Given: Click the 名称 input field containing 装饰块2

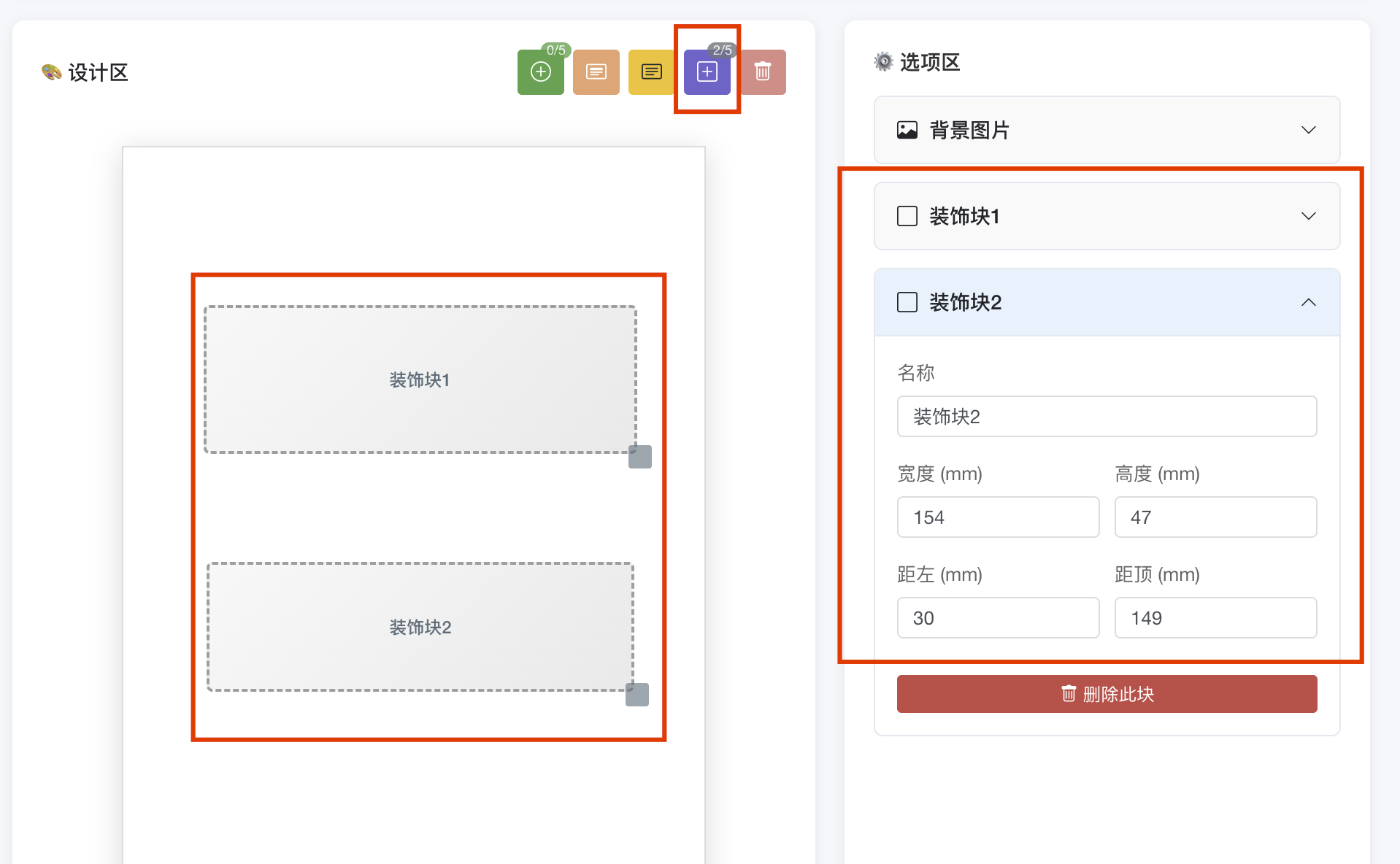Looking at the screenshot, I should pos(1107,416).
